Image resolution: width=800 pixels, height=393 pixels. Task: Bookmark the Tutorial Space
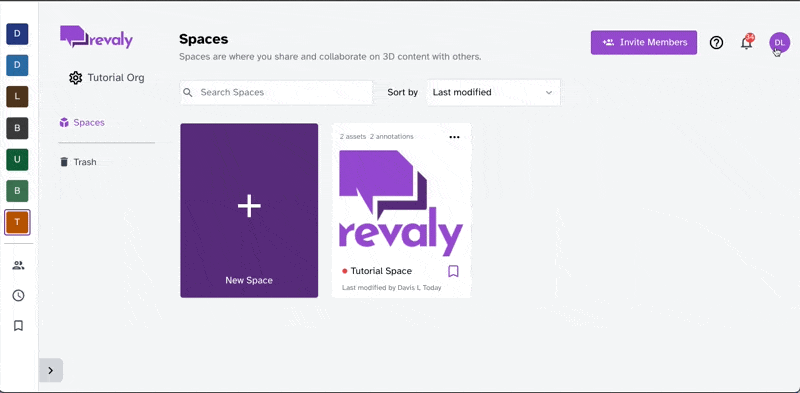[453, 271]
